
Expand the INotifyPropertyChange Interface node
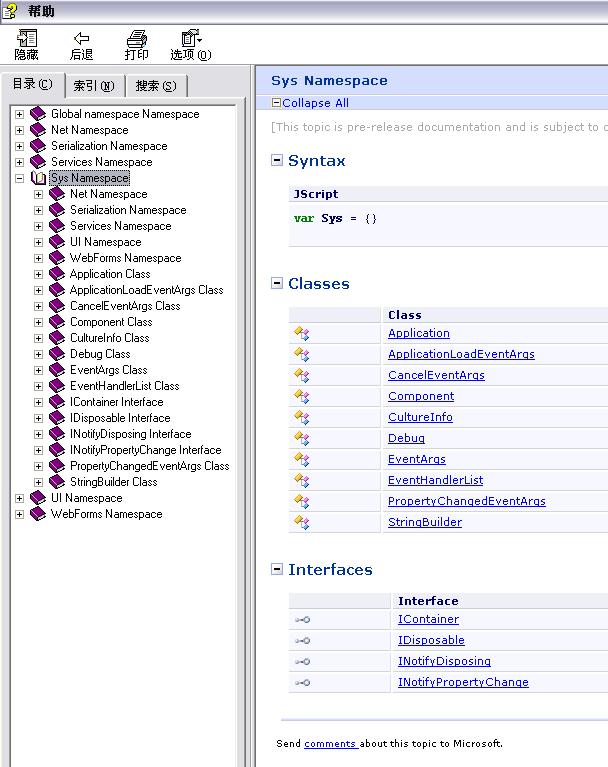click(x=39, y=451)
